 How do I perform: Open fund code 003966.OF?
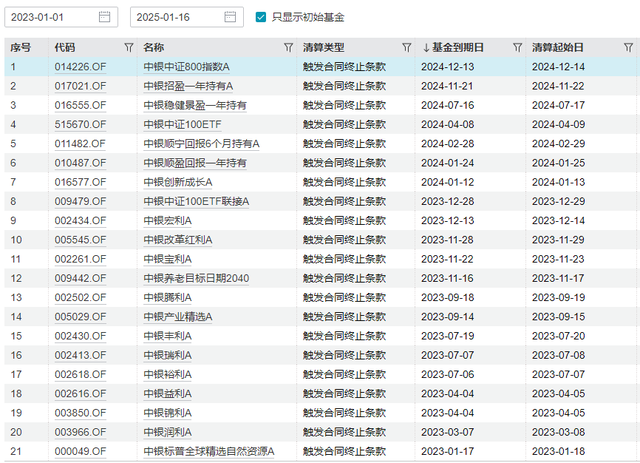pos(80,432)
